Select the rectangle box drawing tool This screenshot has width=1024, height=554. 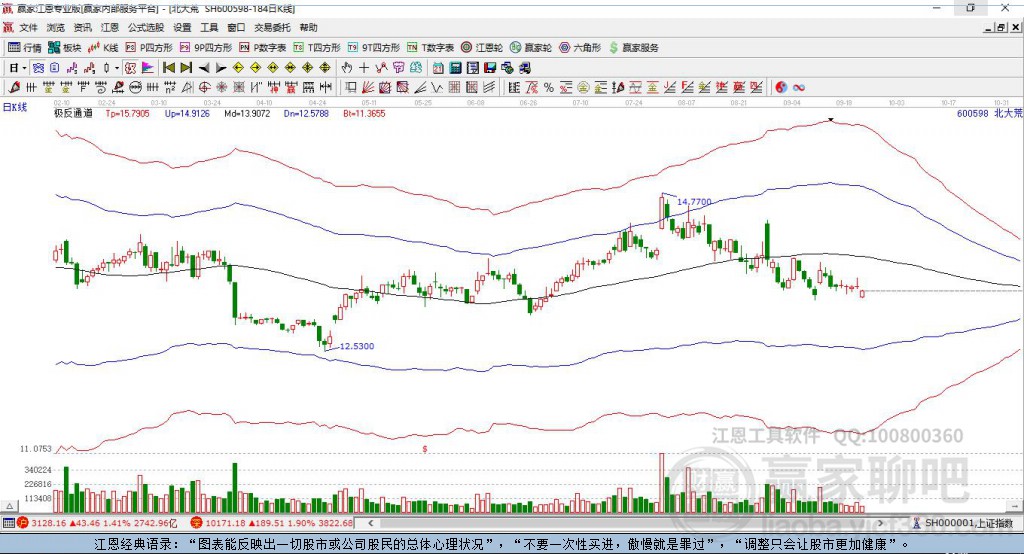(351, 87)
